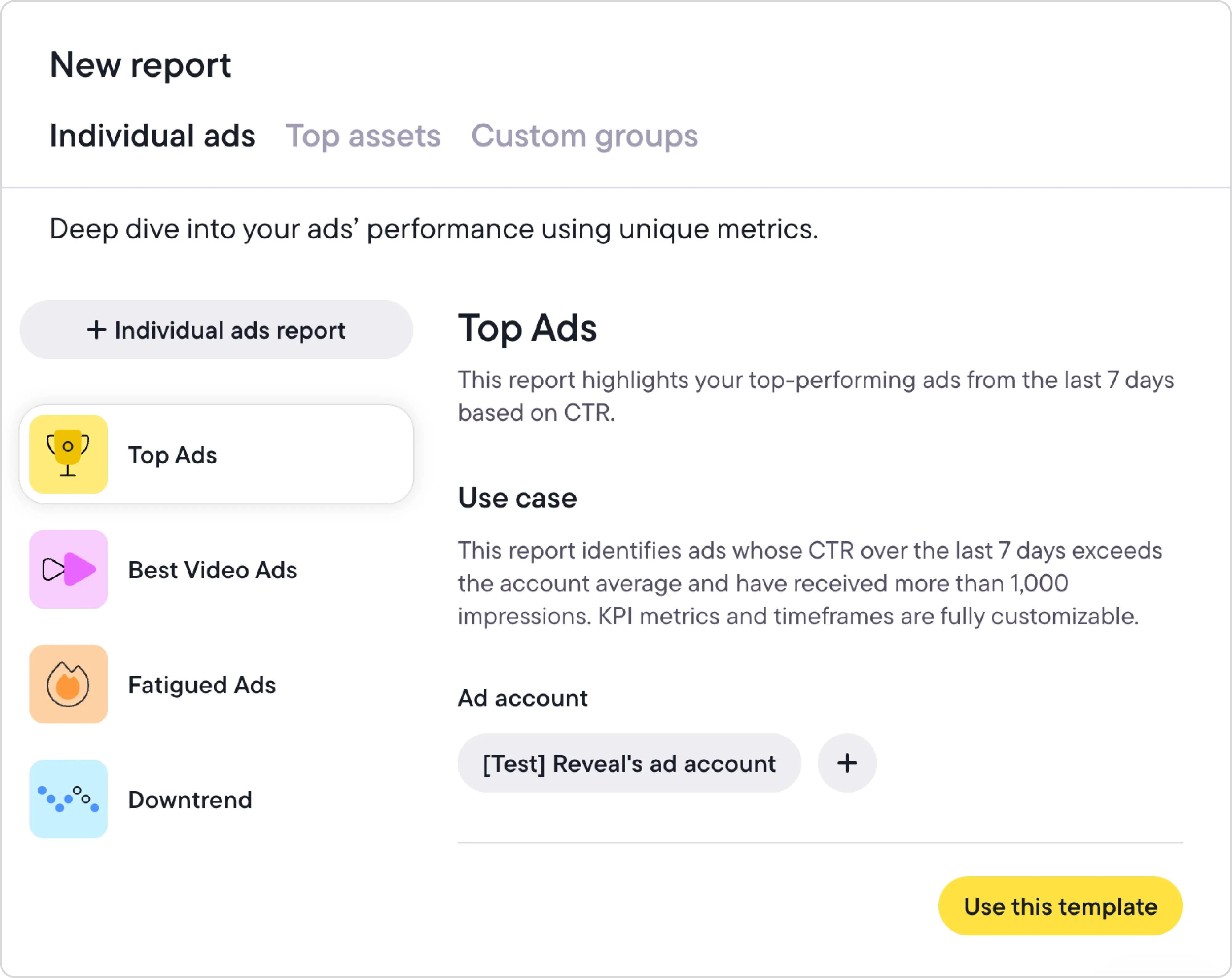Image resolution: width=1232 pixels, height=978 pixels.
Task: Click the Top Ads heading
Action: (x=527, y=328)
